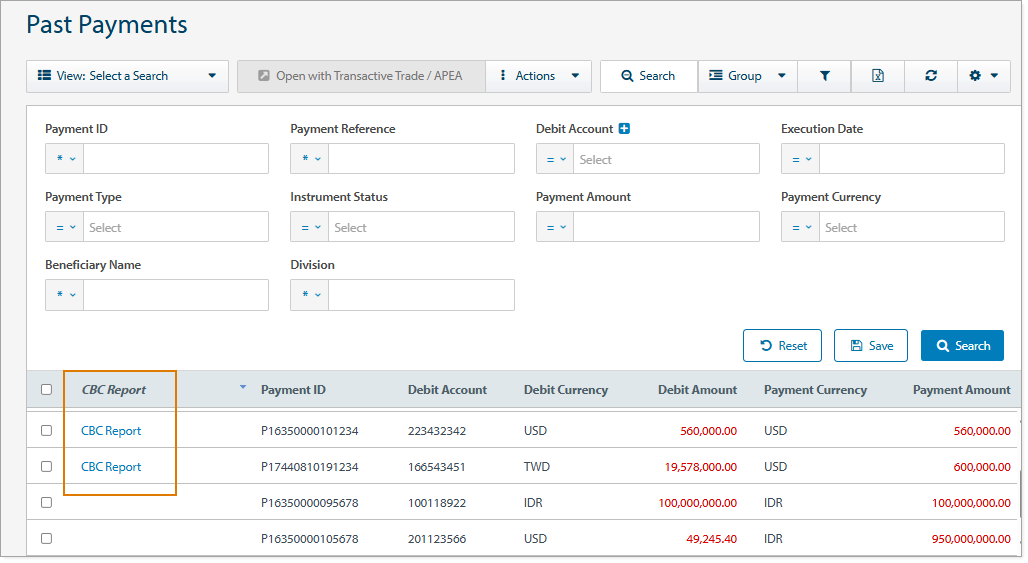Screen dimensions: 1028x563
Task: Click the Save button for the search
Action: 870,346
